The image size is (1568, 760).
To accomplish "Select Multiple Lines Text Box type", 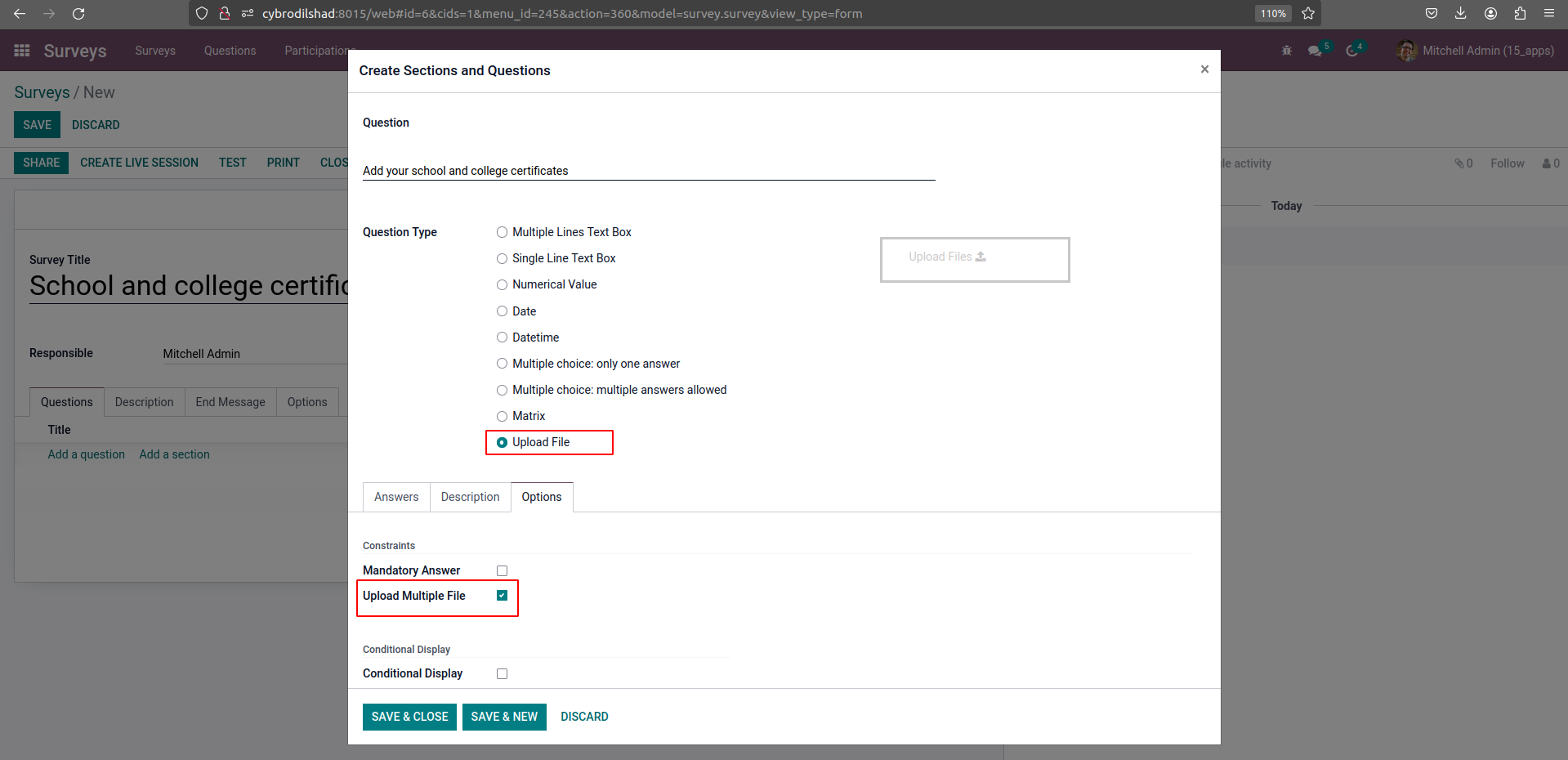I will (502, 232).
